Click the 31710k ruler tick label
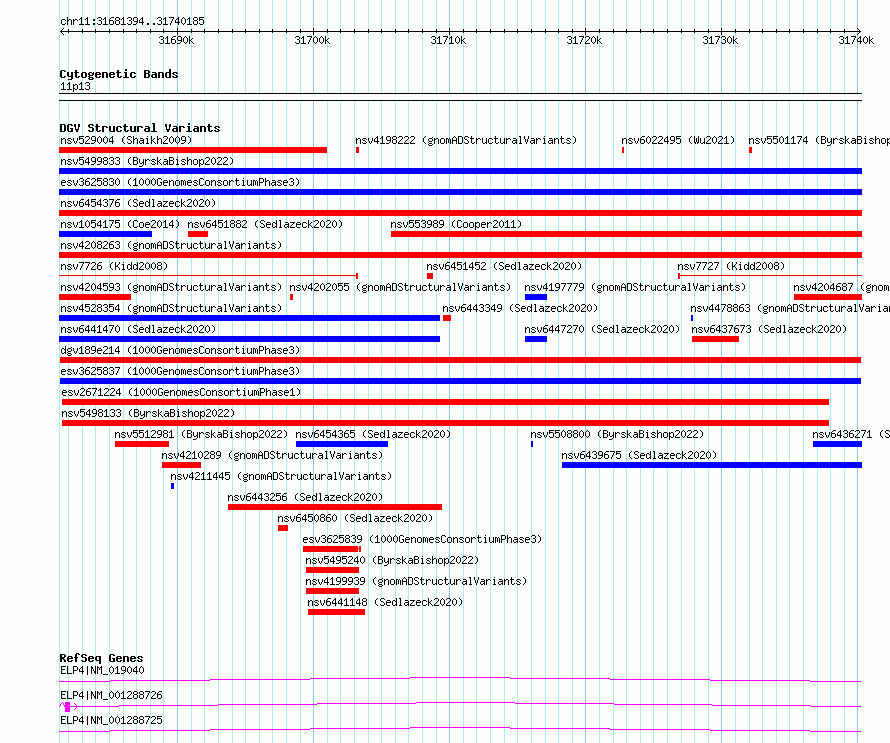The image size is (890, 743). point(448,40)
